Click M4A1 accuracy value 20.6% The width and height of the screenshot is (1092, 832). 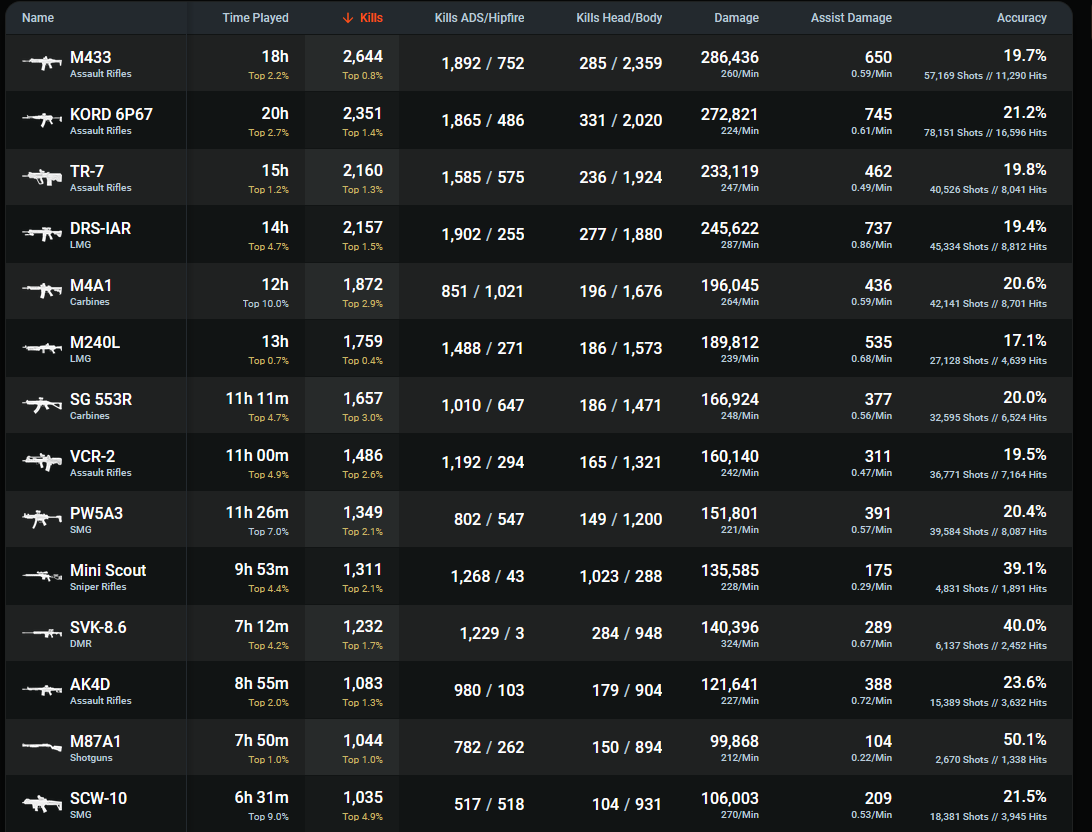[x=1024, y=284]
